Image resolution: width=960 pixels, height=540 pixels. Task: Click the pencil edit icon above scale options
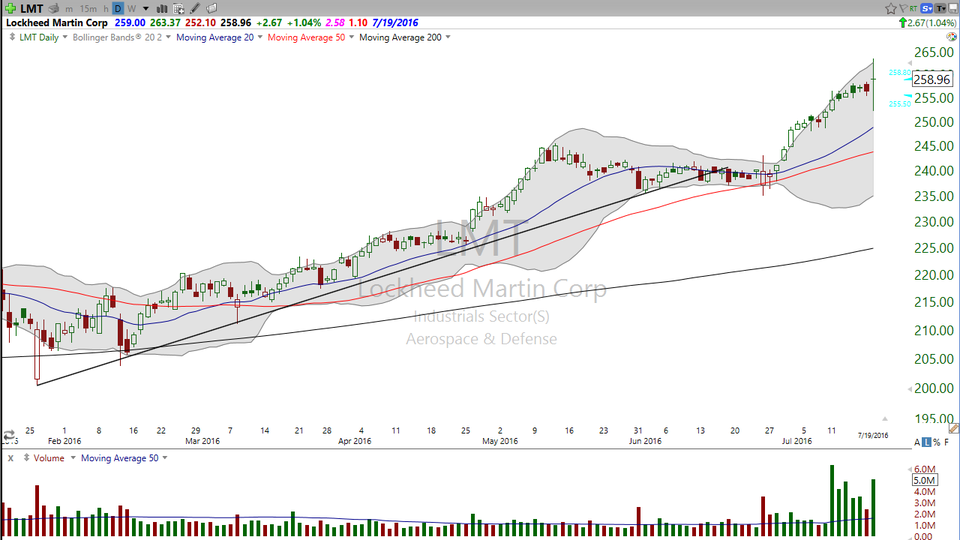click(954, 429)
